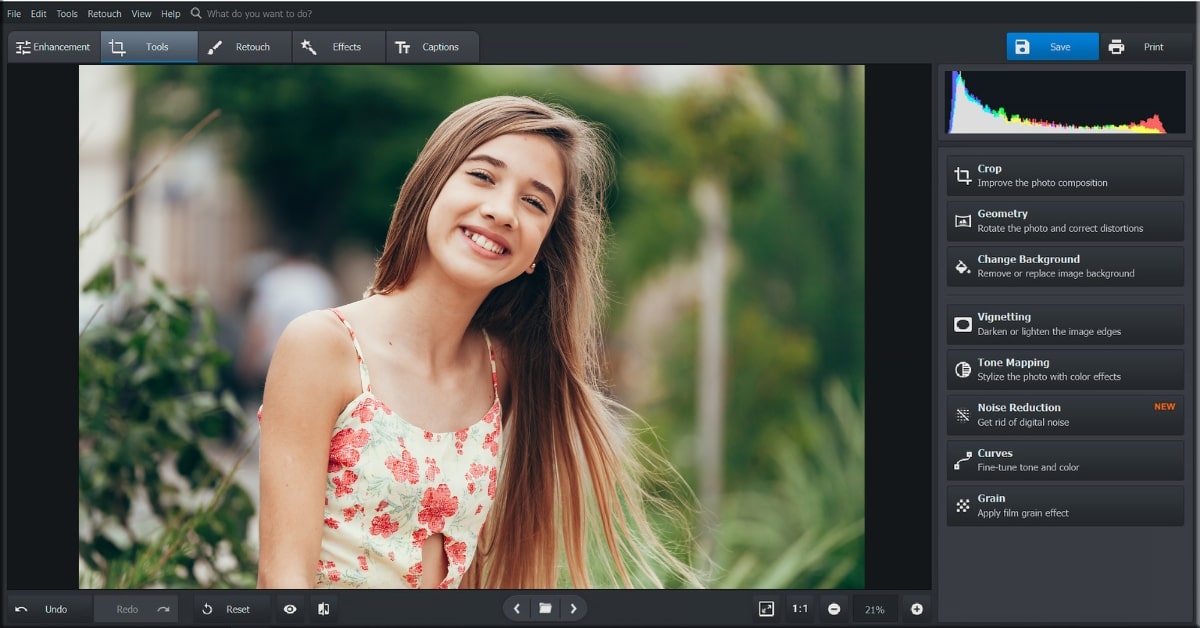The width and height of the screenshot is (1200, 628).
Task: Fit image to screen icon
Action: (766, 609)
